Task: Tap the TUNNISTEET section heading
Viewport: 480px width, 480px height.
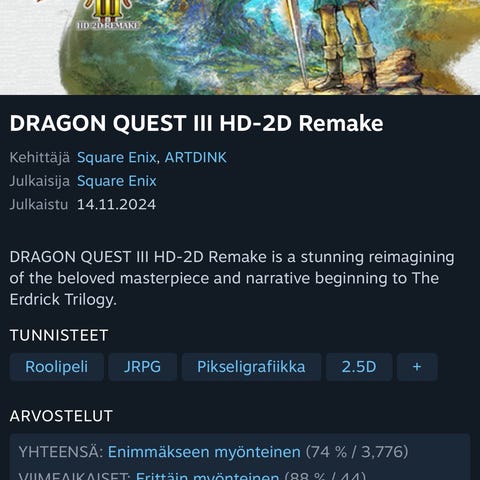Action: (59, 335)
